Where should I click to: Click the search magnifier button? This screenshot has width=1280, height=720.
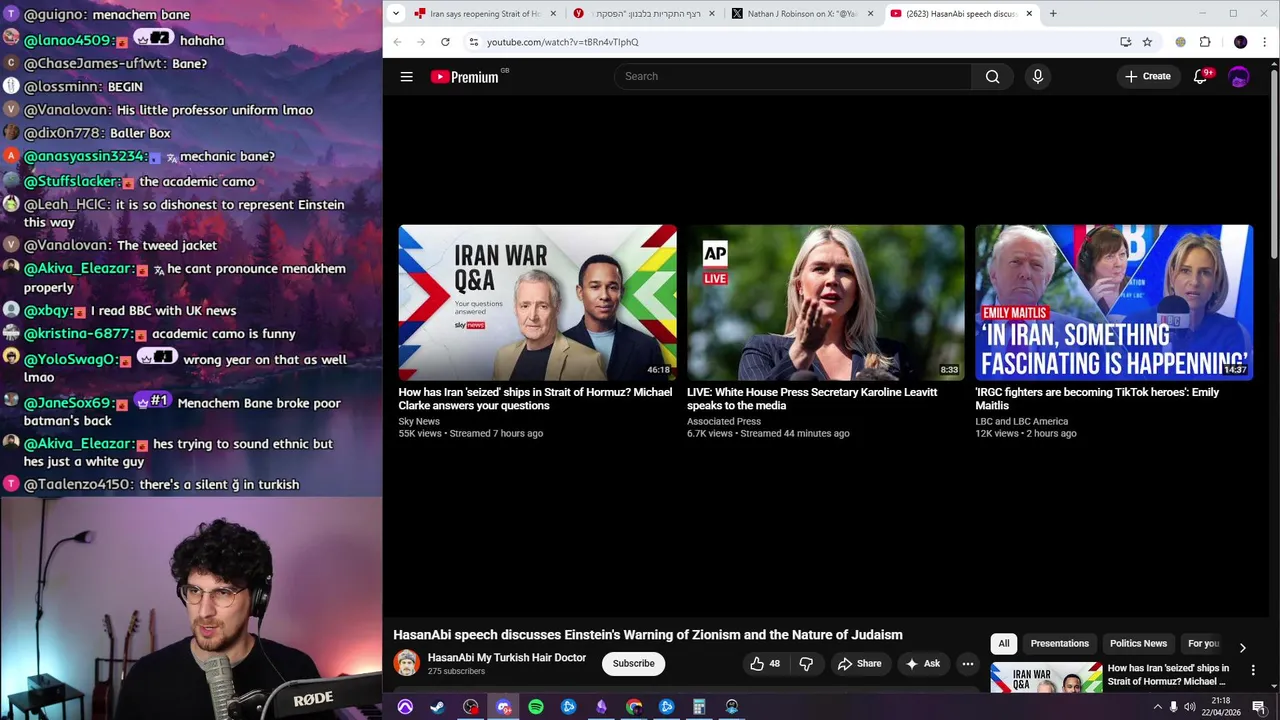992,76
